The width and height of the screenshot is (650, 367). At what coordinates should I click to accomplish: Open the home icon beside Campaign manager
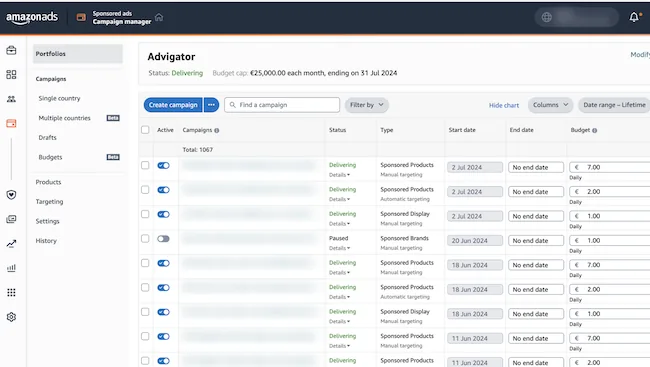click(x=159, y=17)
